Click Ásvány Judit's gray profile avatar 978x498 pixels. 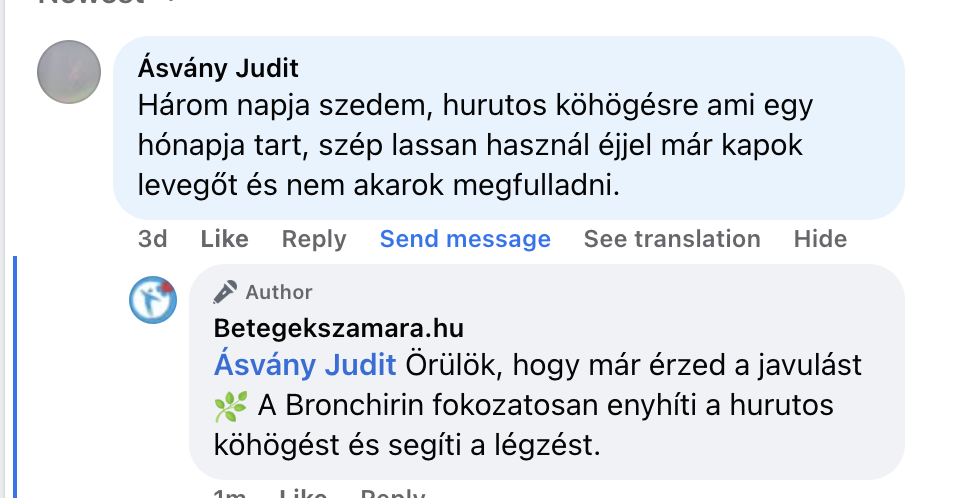click(69, 72)
